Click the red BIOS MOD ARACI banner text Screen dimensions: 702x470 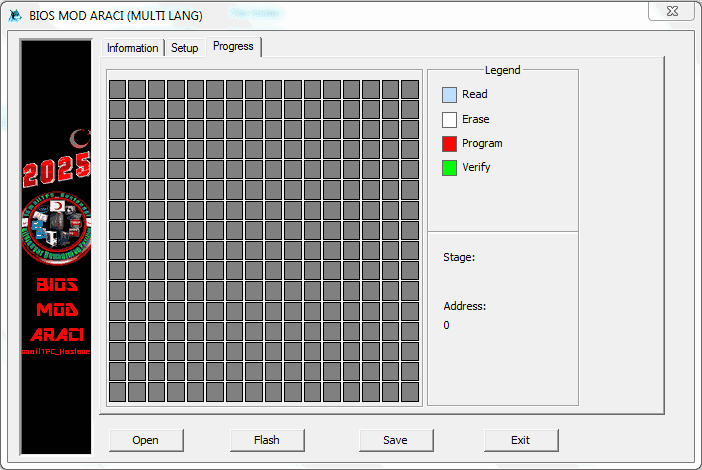[56, 310]
